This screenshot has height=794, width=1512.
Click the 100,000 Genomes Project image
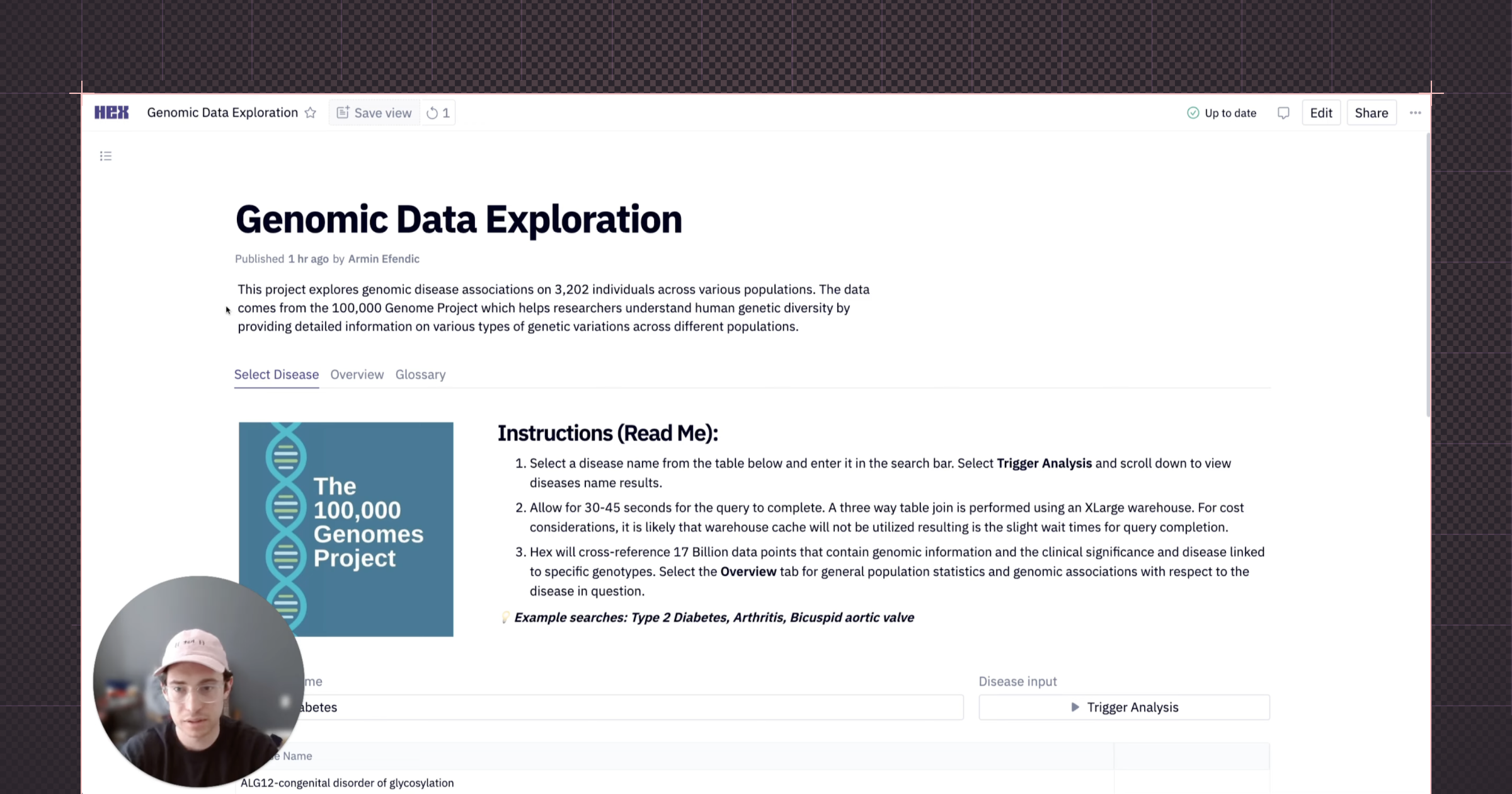coord(346,529)
